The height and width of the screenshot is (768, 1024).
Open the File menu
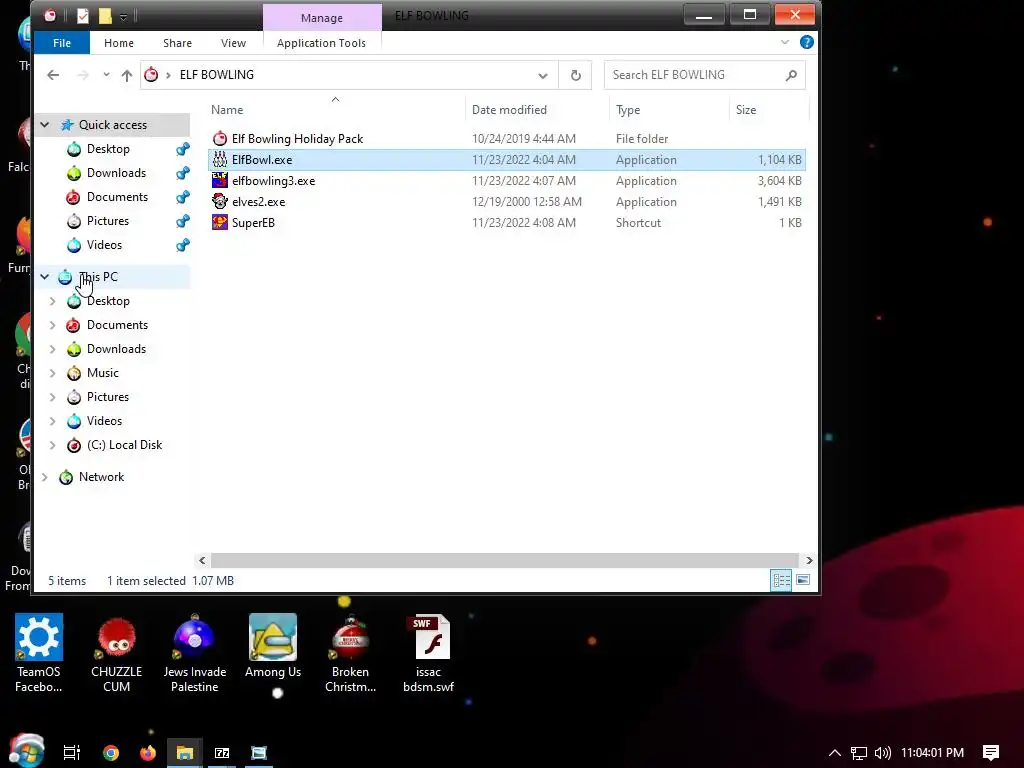point(62,42)
